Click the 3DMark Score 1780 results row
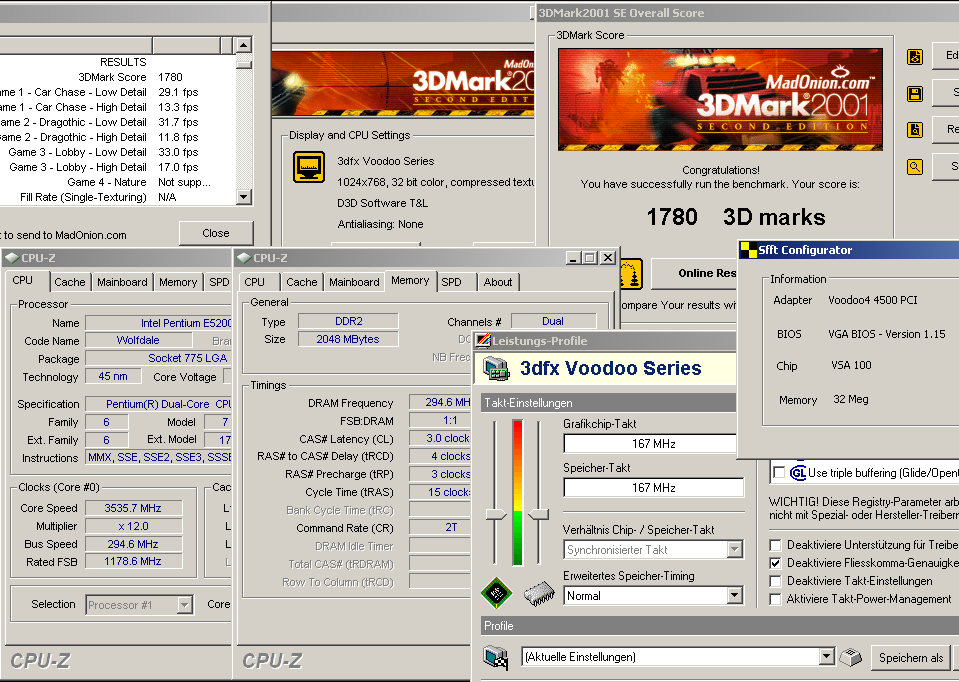 pos(117,77)
